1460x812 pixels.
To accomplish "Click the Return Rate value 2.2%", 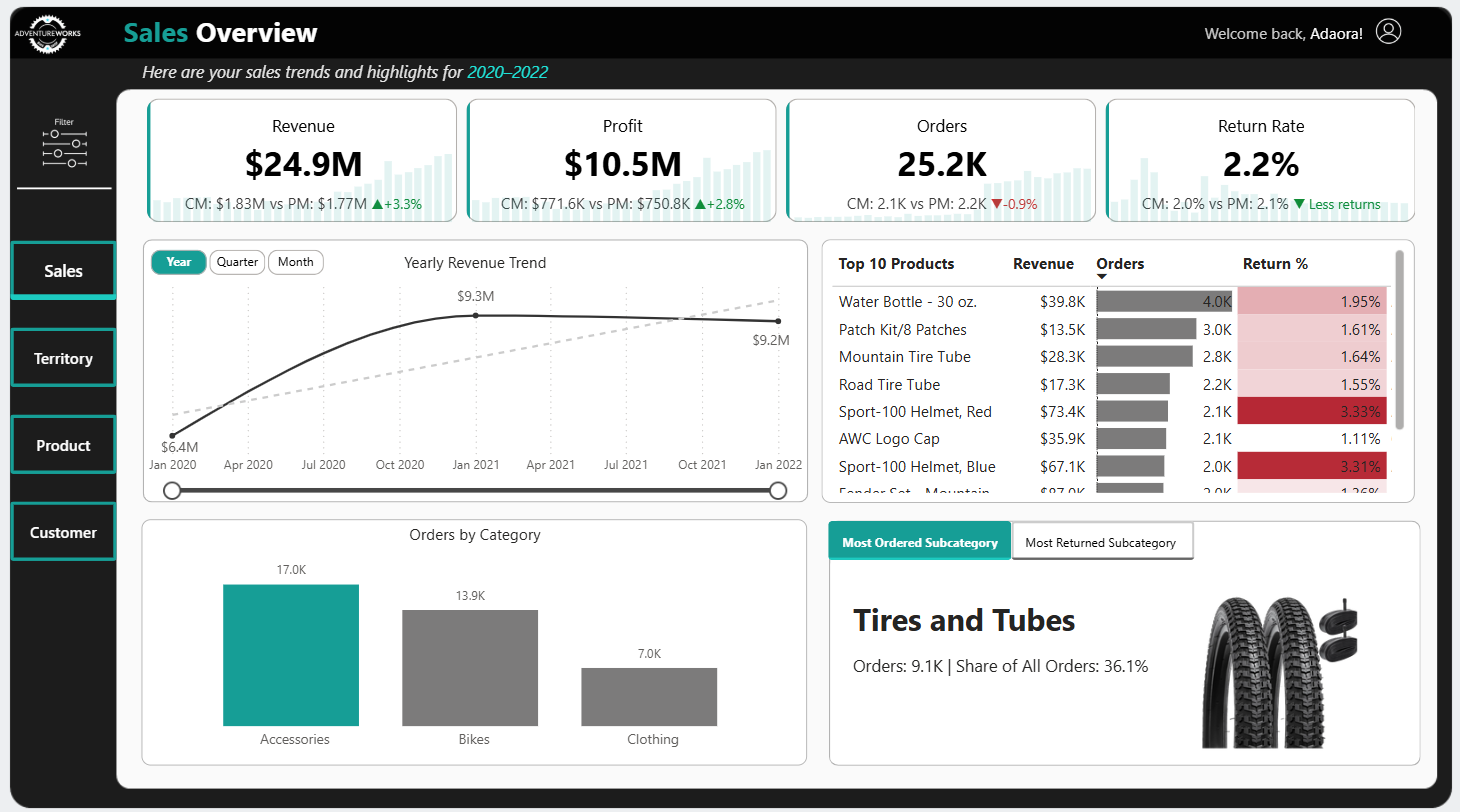I will click(1261, 163).
